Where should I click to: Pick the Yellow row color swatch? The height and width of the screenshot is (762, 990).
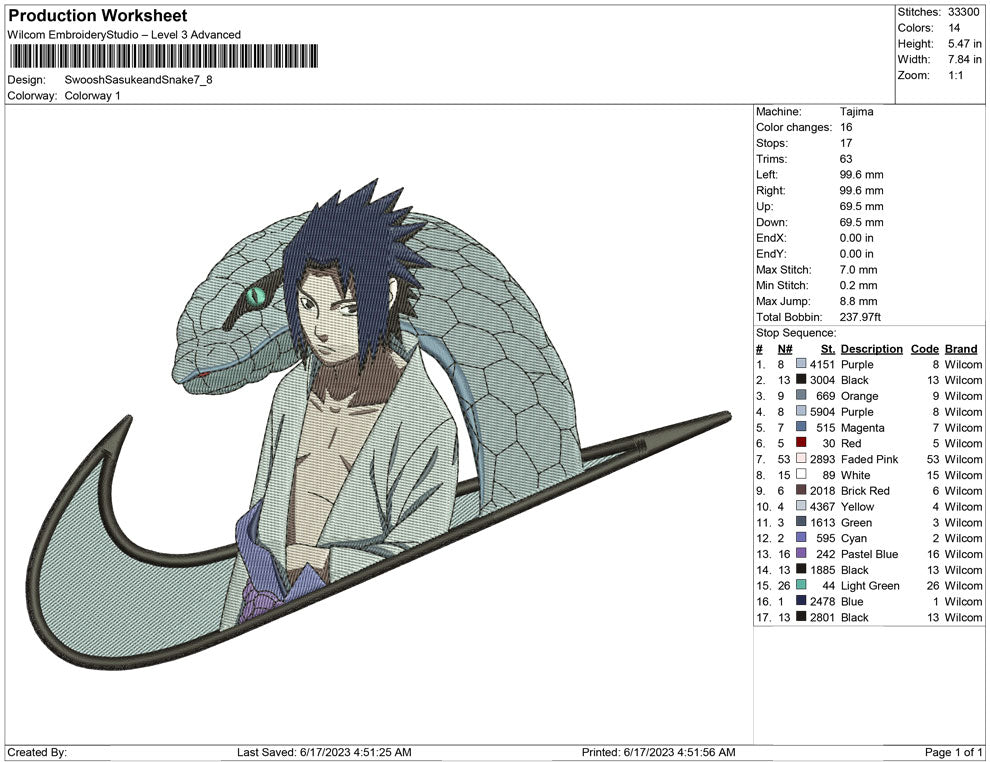click(801, 506)
